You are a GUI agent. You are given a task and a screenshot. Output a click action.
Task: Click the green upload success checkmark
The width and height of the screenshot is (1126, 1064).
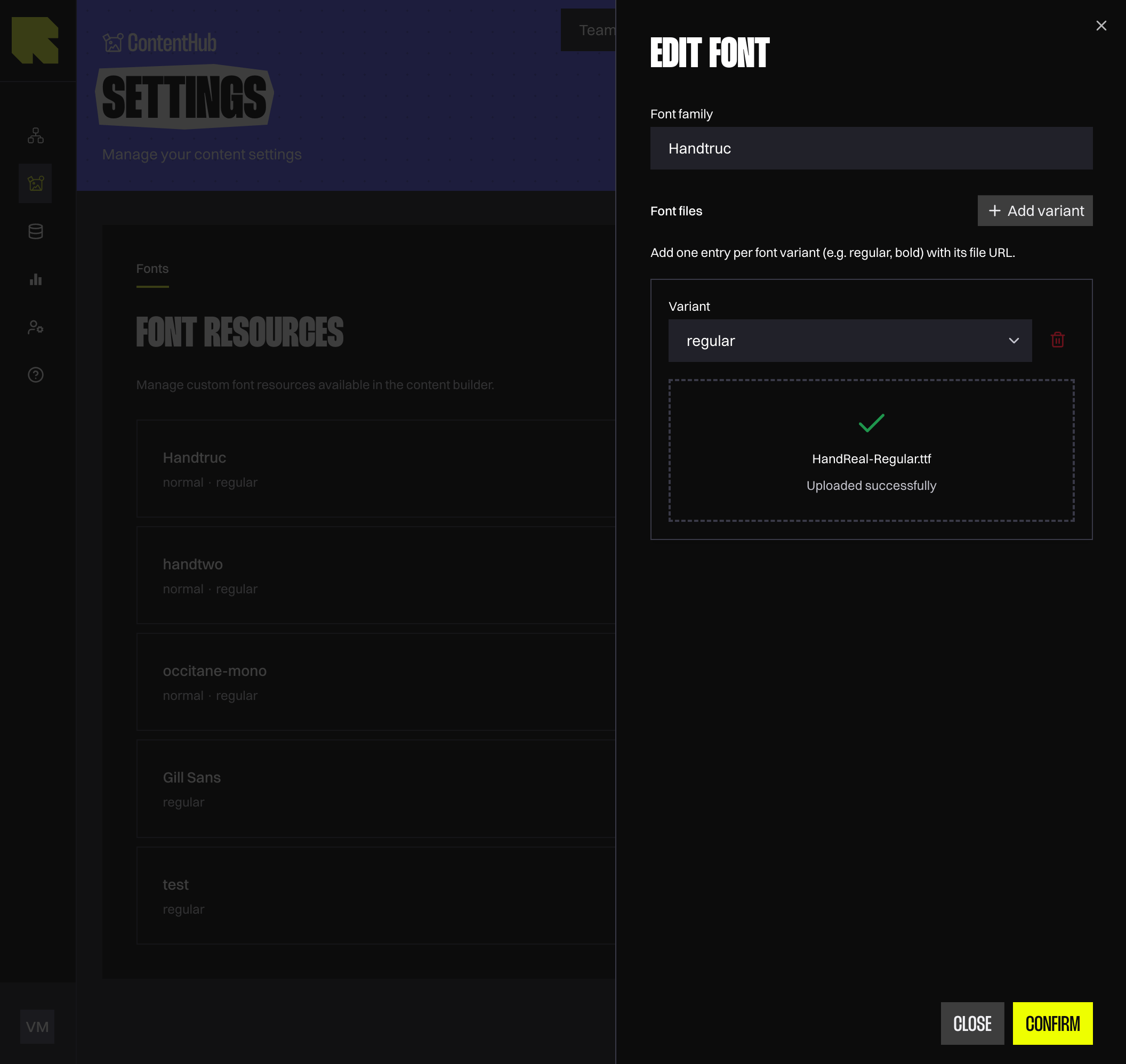[871, 423]
